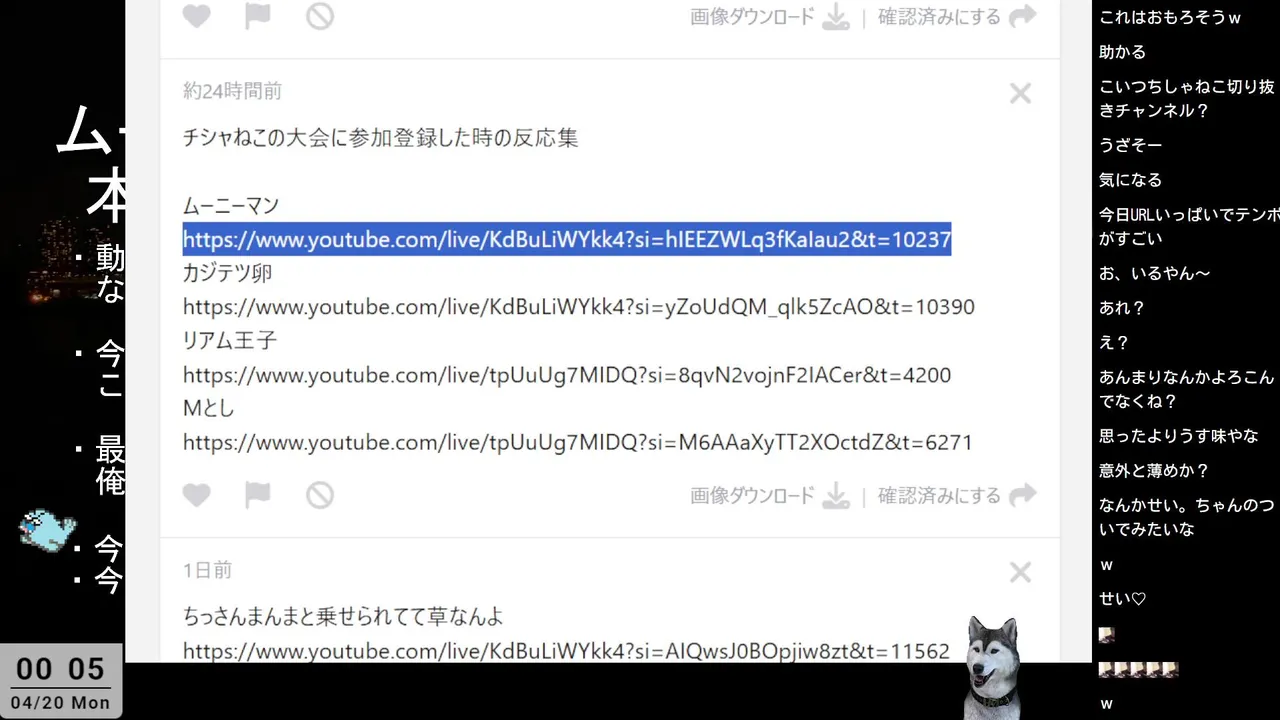This screenshot has width=1280, height=720.
Task: Download icon under the チシャねこの大会 post
Action: point(836,496)
